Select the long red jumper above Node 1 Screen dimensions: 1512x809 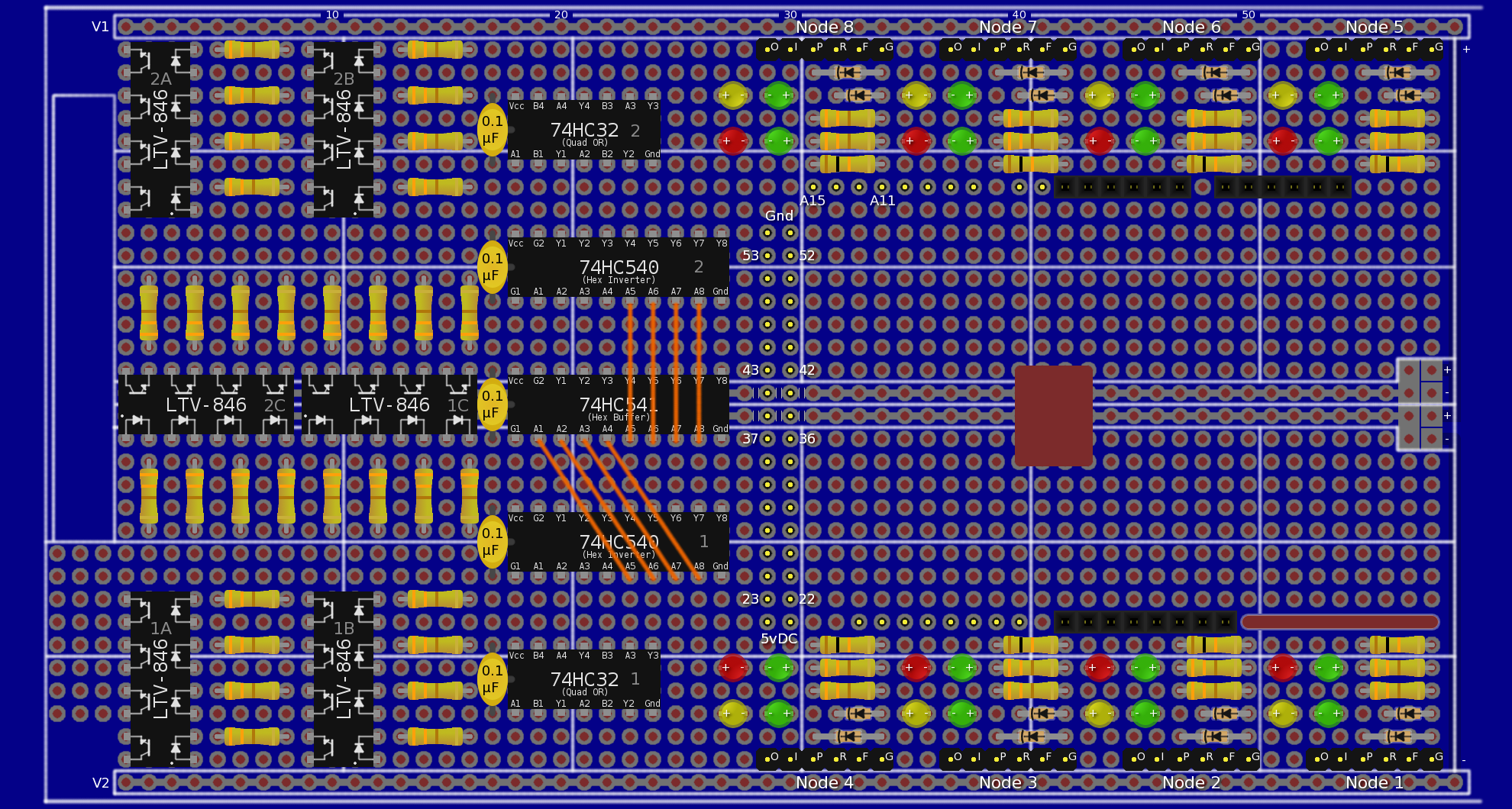coord(1340,622)
